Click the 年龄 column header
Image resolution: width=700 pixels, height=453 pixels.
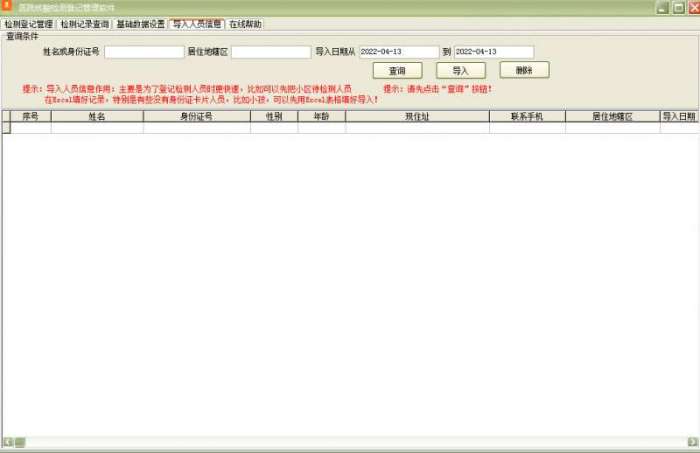(x=321, y=116)
